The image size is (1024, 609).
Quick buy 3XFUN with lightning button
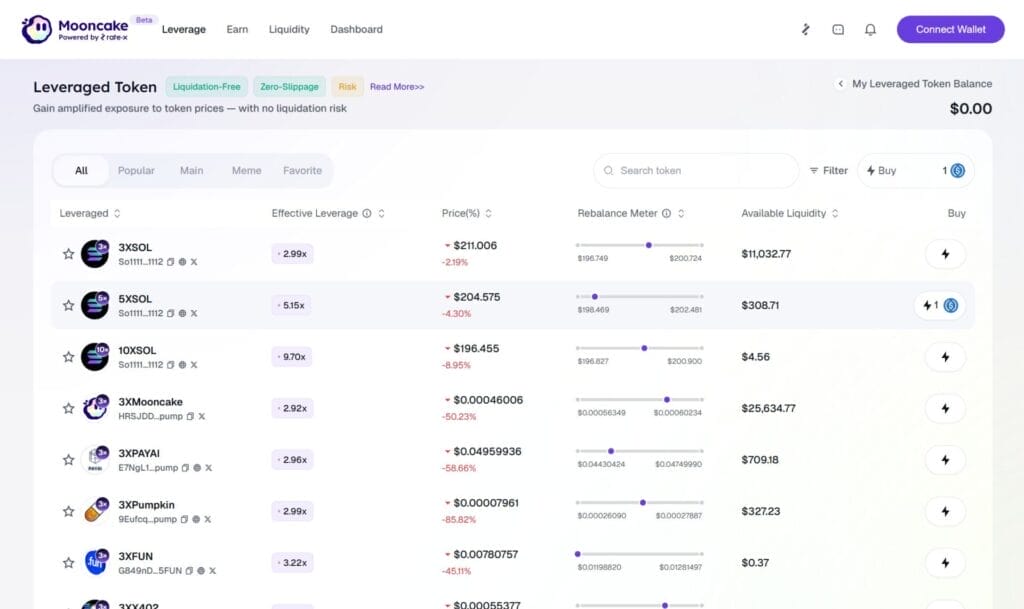coord(945,563)
